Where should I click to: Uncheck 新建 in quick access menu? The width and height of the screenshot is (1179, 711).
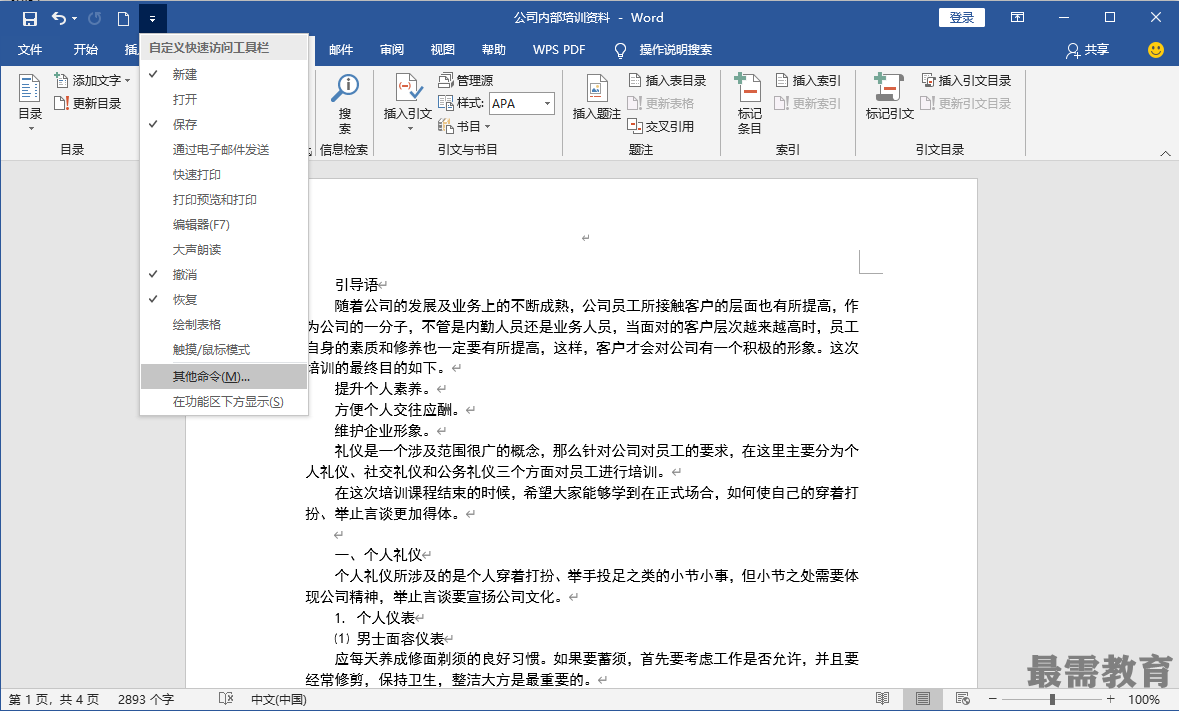pyautogui.click(x=224, y=74)
